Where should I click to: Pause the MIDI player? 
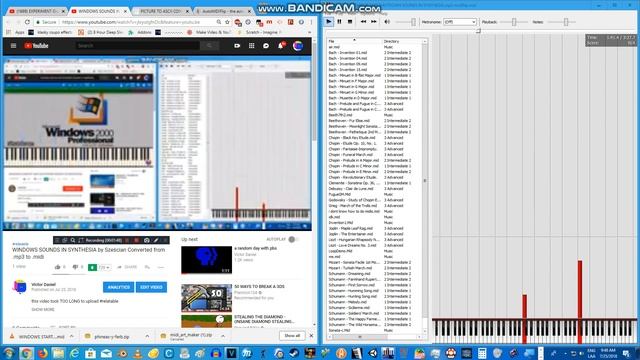pyautogui.click(x=339, y=22)
